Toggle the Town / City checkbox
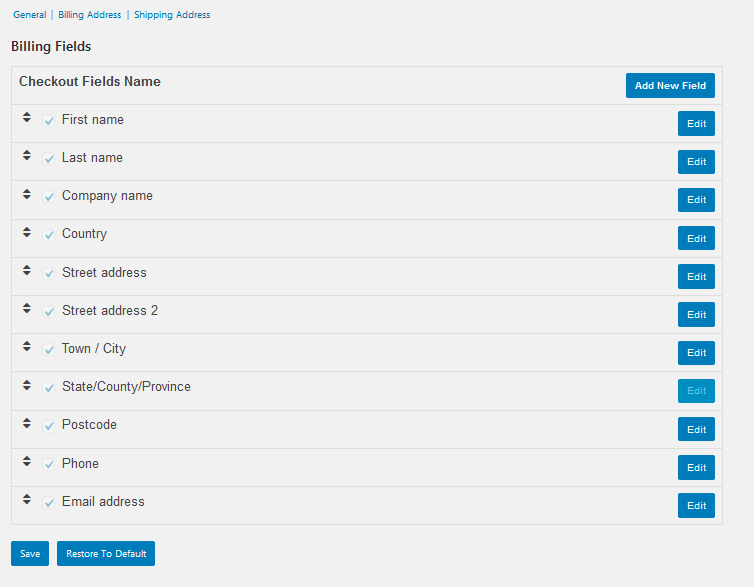This screenshot has height=587, width=754. pos(49,350)
